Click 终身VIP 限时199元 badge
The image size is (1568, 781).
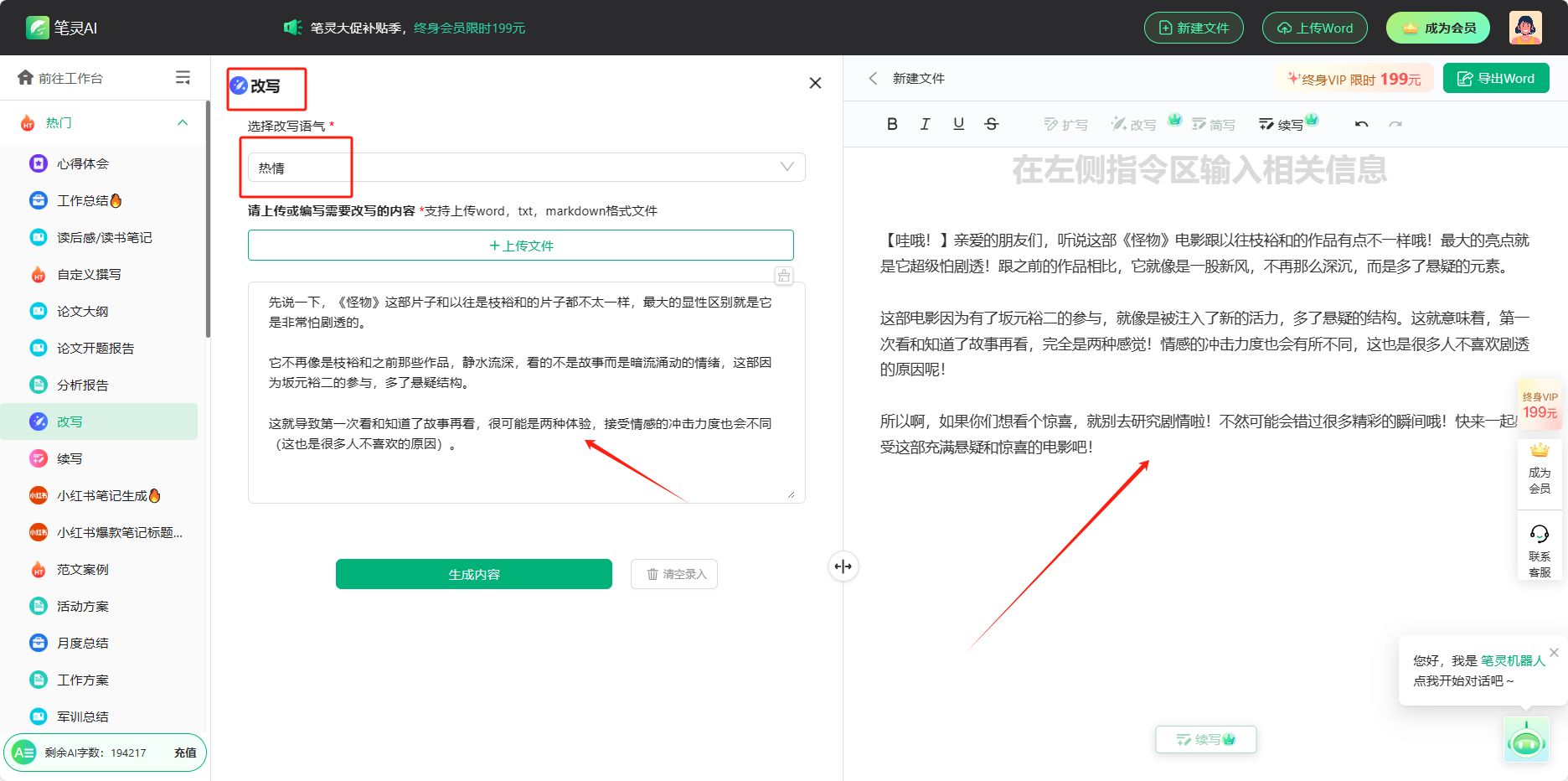pos(1354,79)
